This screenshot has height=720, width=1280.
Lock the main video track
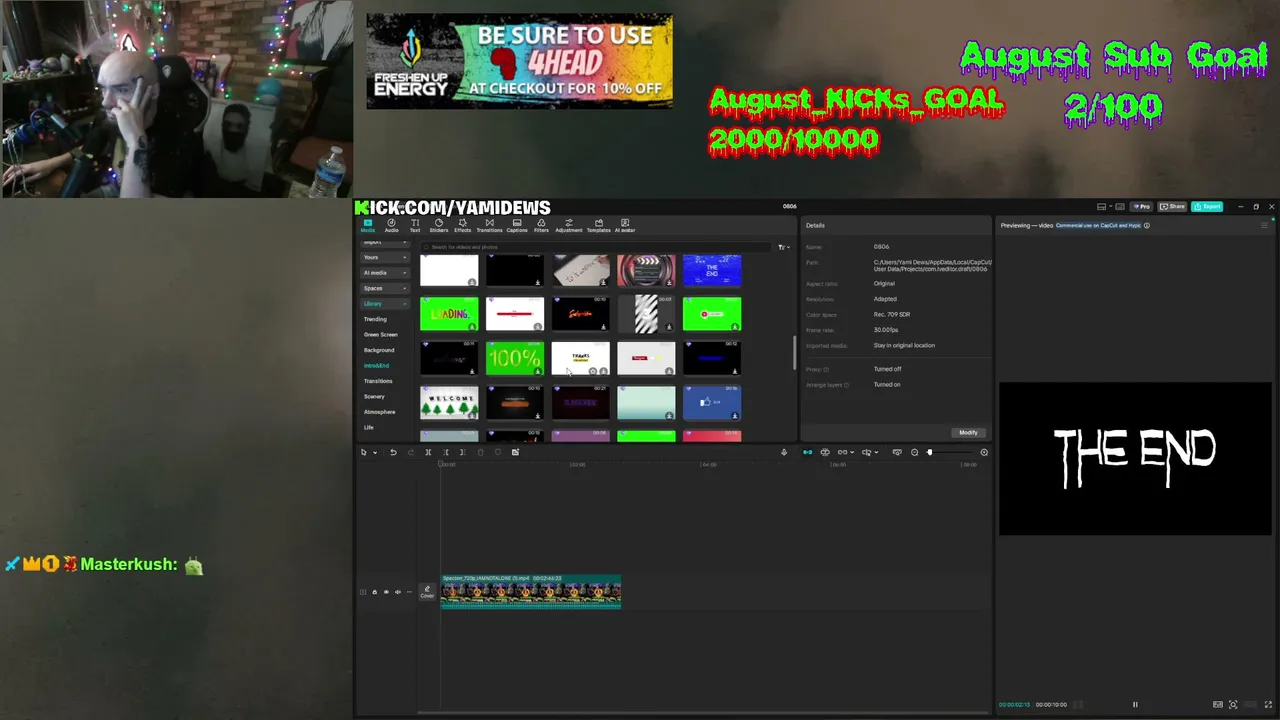(x=374, y=592)
